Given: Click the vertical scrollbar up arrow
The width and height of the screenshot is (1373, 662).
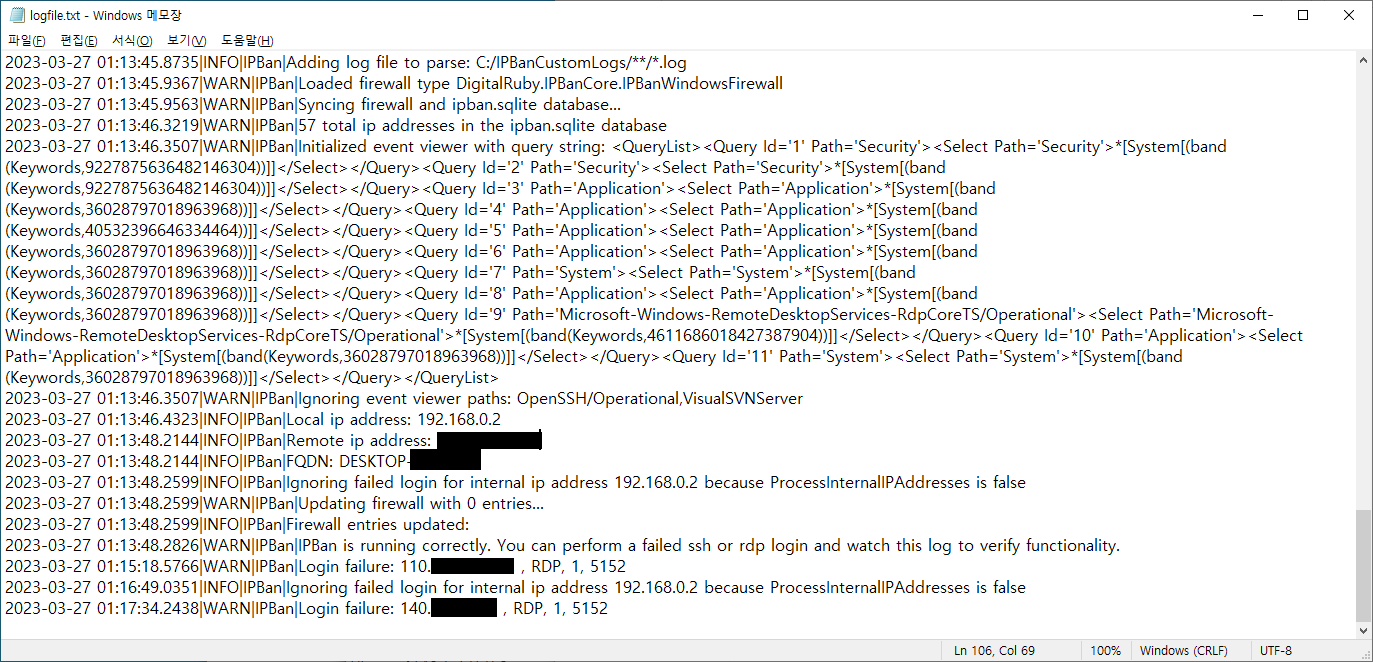Looking at the screenshot, I should 1363,61.
